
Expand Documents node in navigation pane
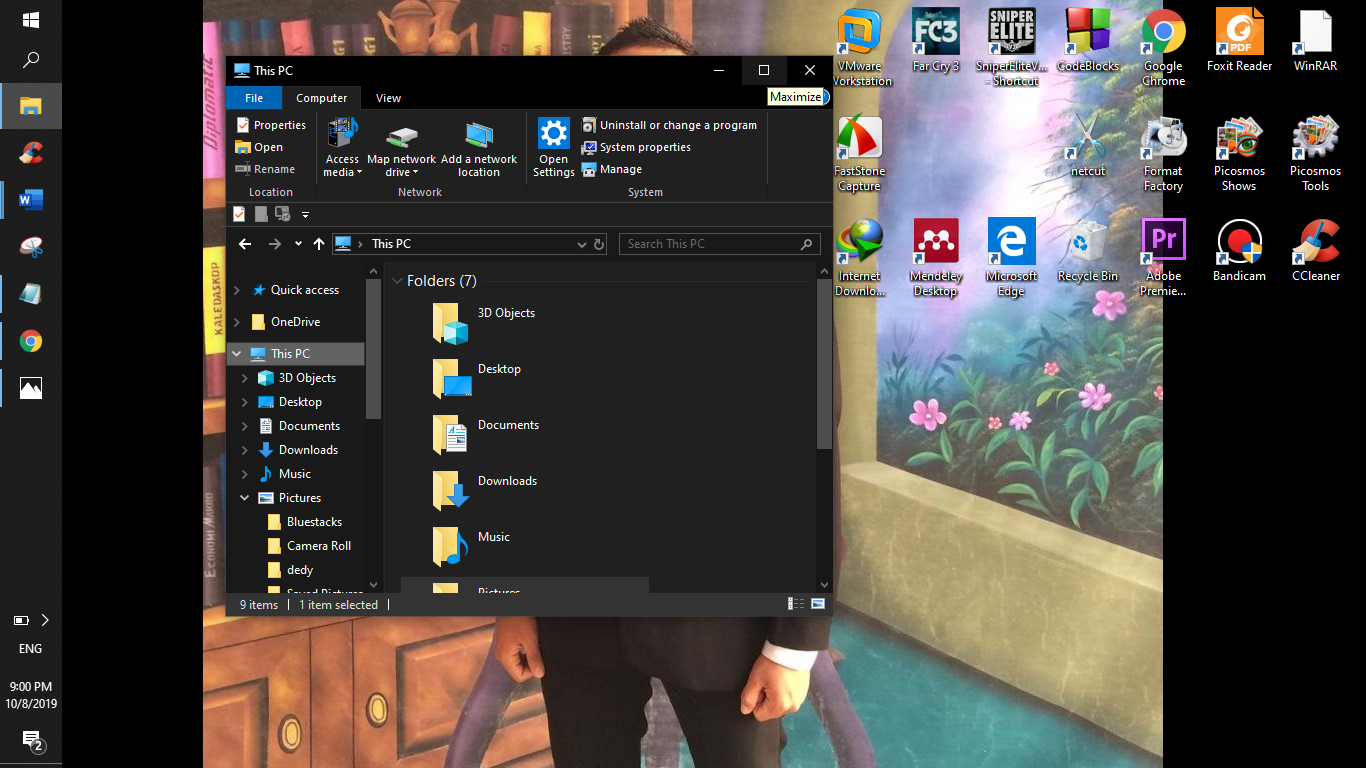(245, 426)
